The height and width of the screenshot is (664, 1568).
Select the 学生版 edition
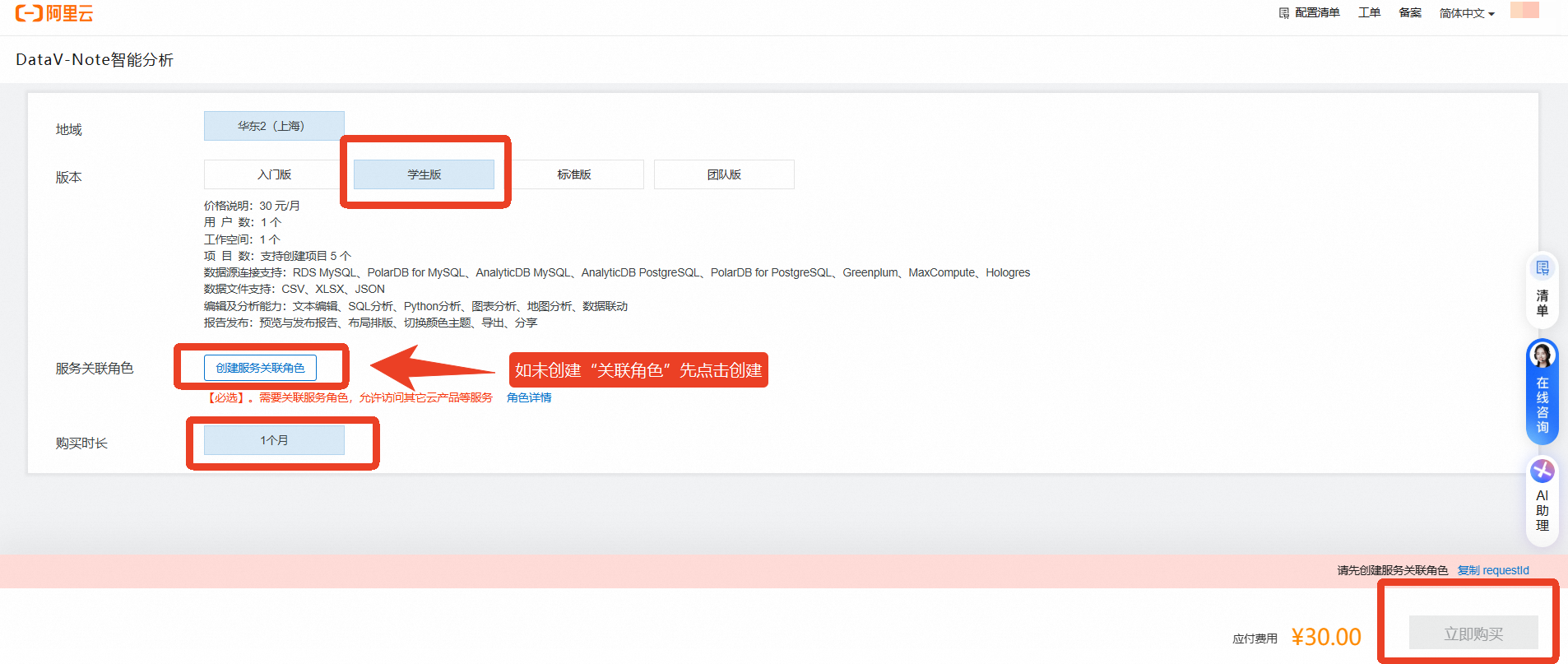[x=424, y=174]
